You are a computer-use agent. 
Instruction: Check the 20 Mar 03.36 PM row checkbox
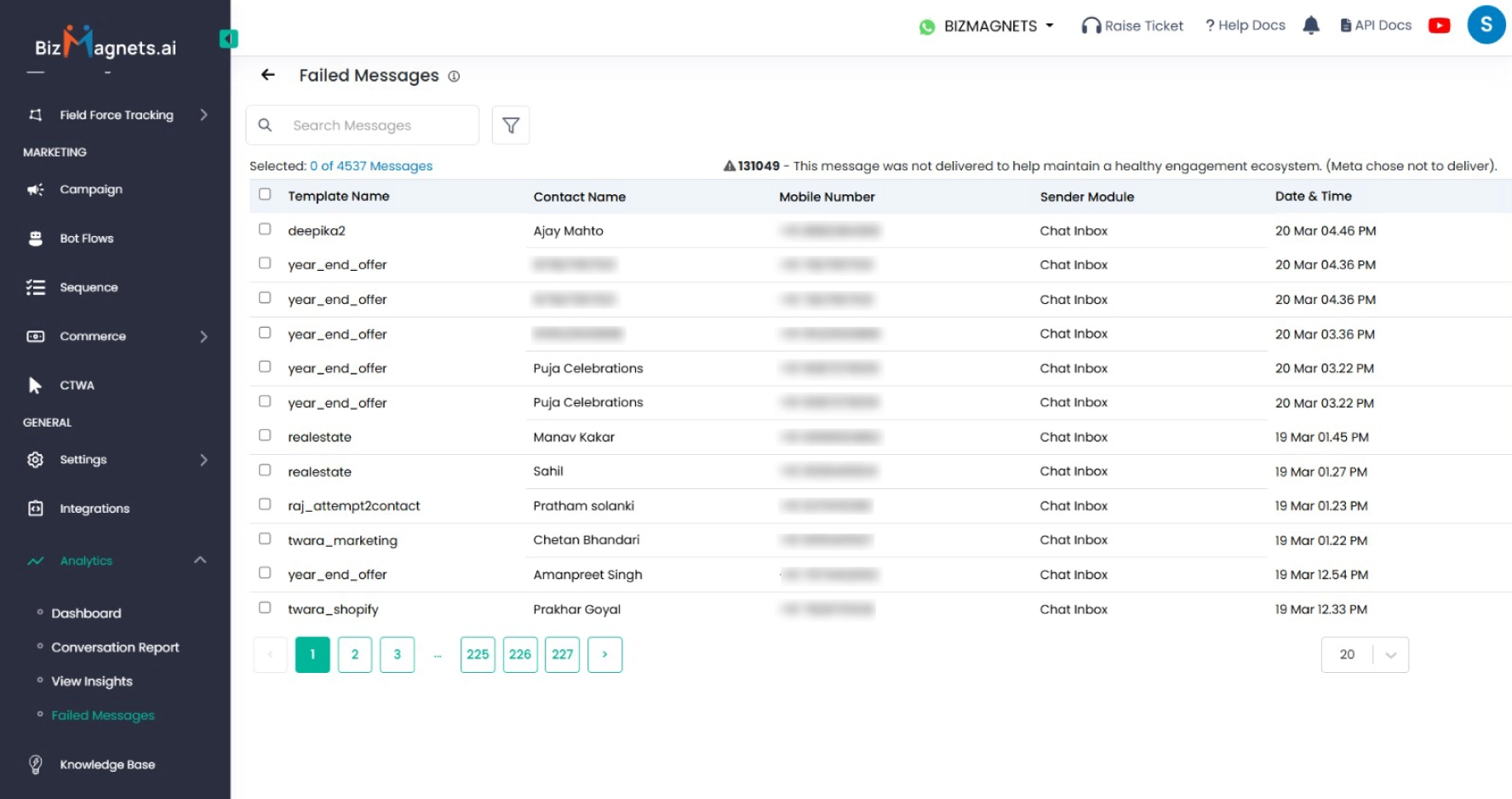coord(265,332)
